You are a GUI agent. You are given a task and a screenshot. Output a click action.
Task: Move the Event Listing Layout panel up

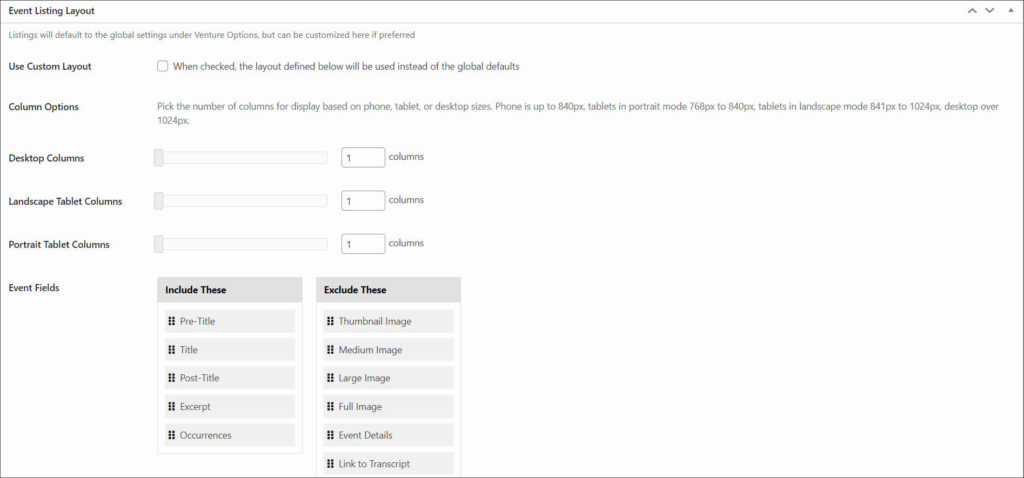(x=972, y=11)
